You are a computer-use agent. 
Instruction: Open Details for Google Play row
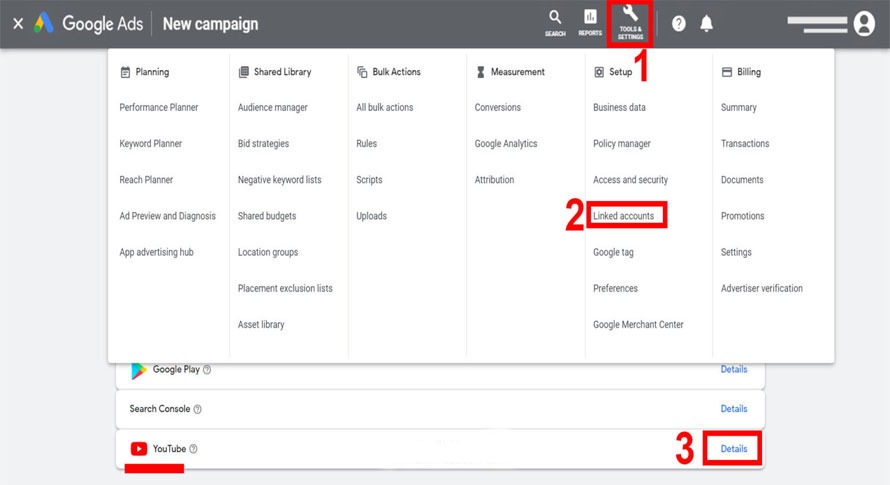click(734, 369)
